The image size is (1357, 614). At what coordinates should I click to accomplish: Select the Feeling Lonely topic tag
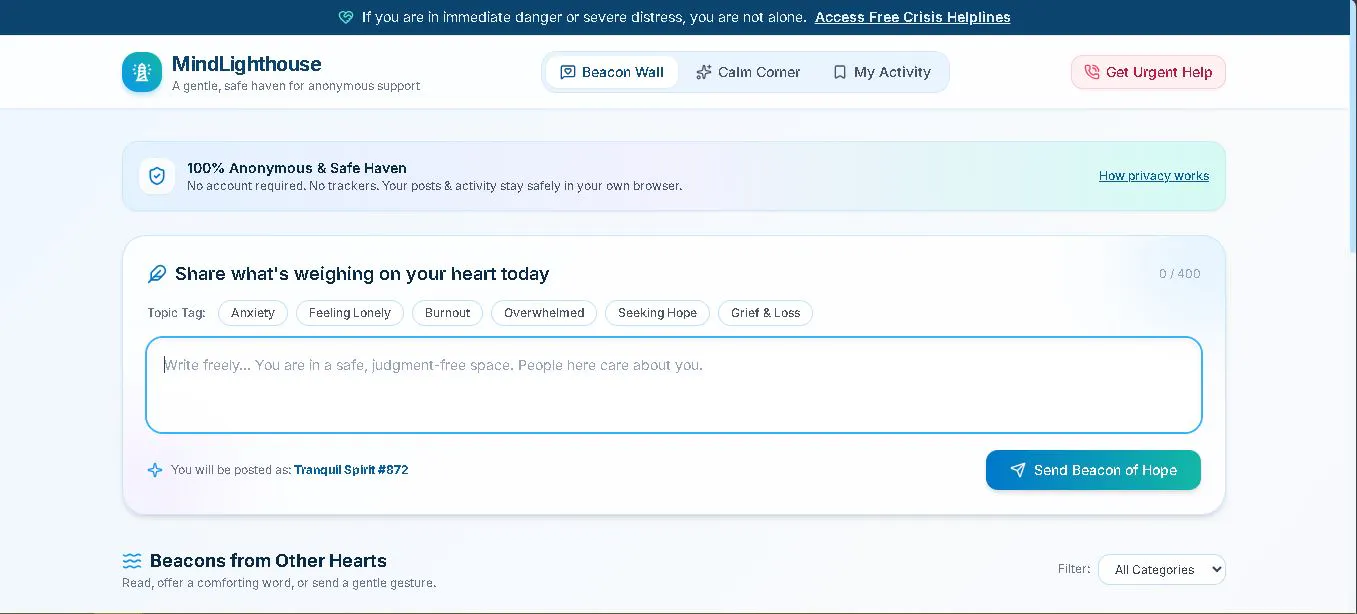350,313
